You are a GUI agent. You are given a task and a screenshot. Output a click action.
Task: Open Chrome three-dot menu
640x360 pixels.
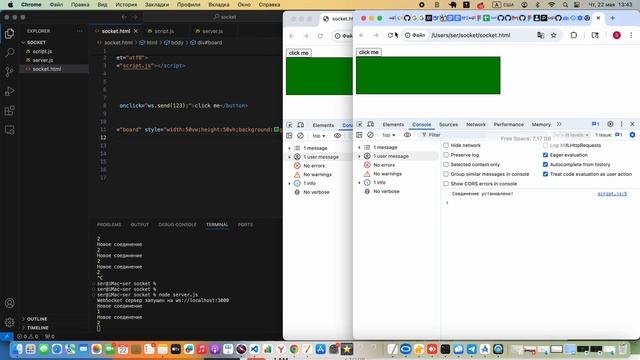[631, 36]
